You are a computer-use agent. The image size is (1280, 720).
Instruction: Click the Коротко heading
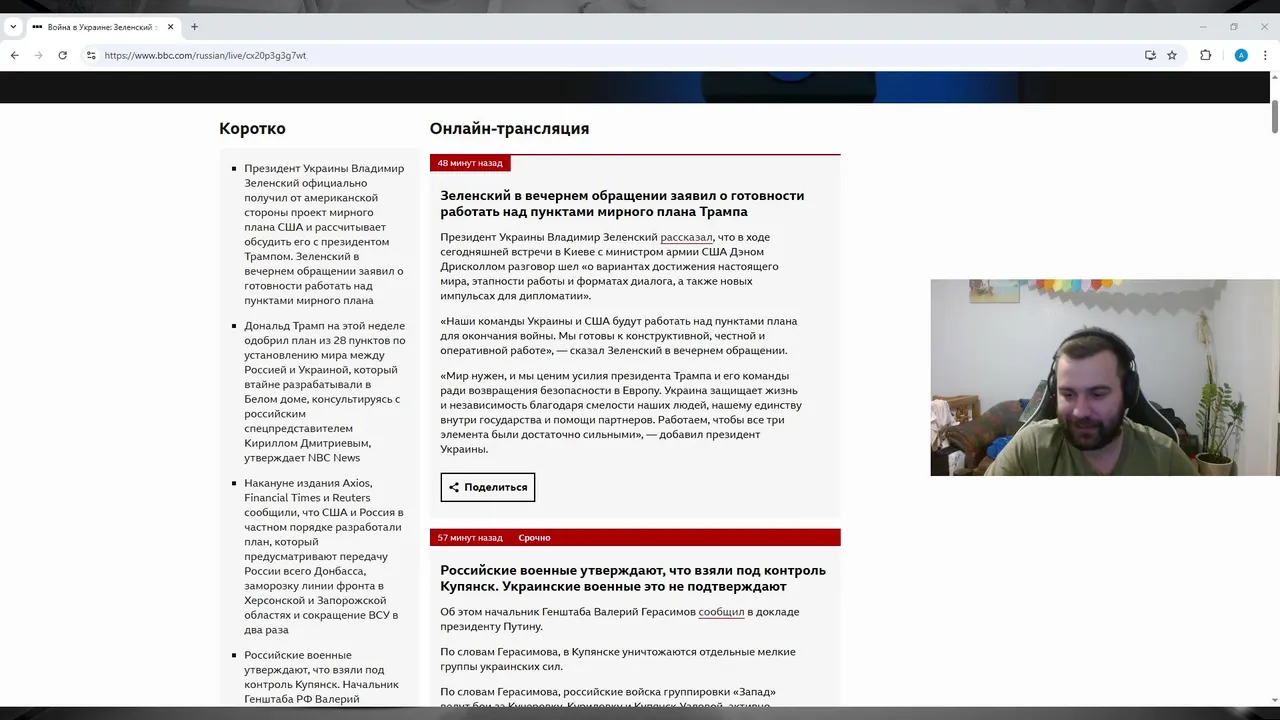pyautogui.click(x=252, y=128)
